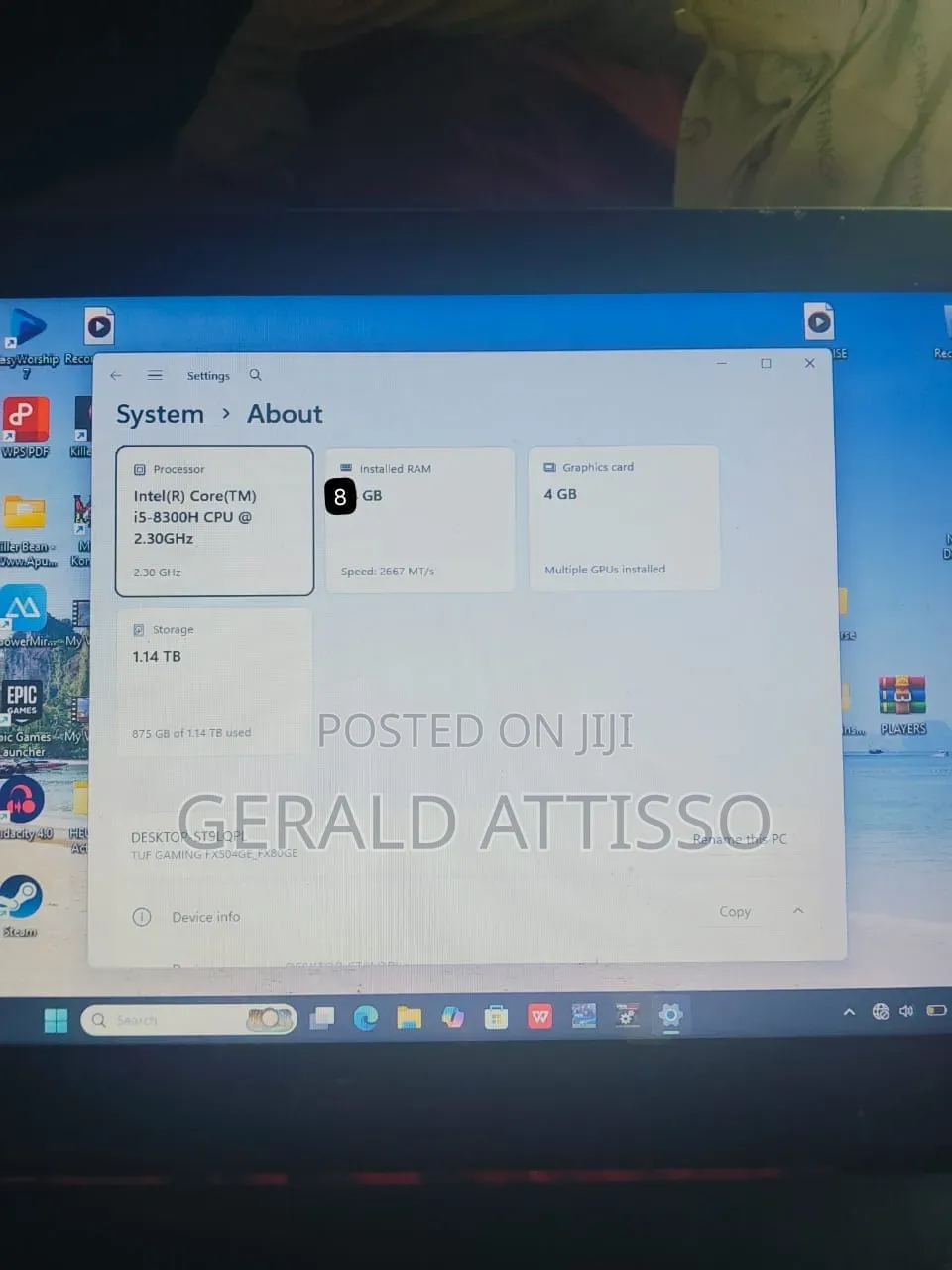Maximize the Settings window
Image resolution: width=952 pixels, height=1270 pixels.
click(766, 364)
